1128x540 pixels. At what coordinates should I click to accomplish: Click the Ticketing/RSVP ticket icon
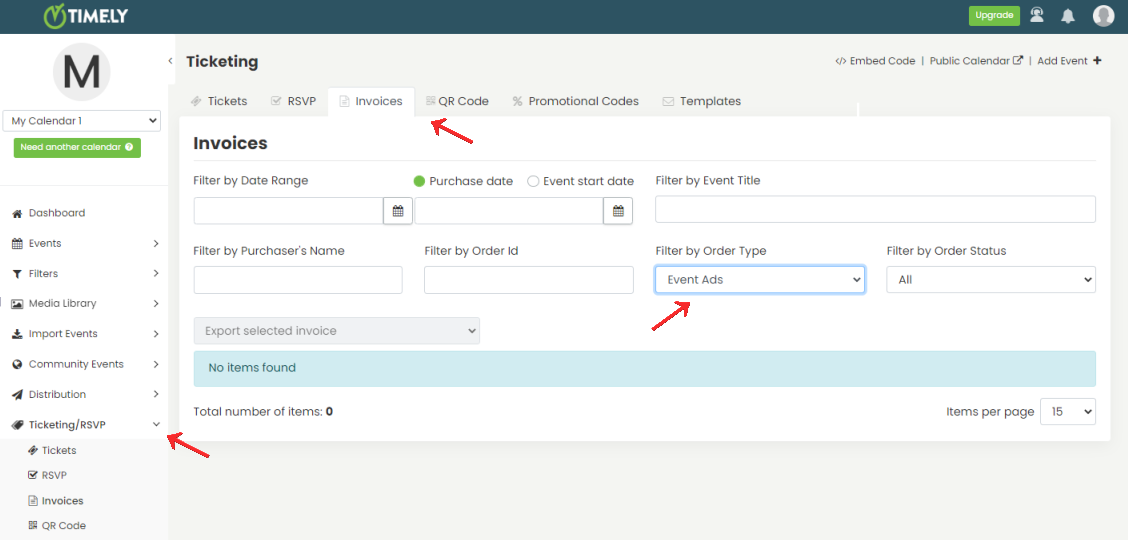point(17,425)
